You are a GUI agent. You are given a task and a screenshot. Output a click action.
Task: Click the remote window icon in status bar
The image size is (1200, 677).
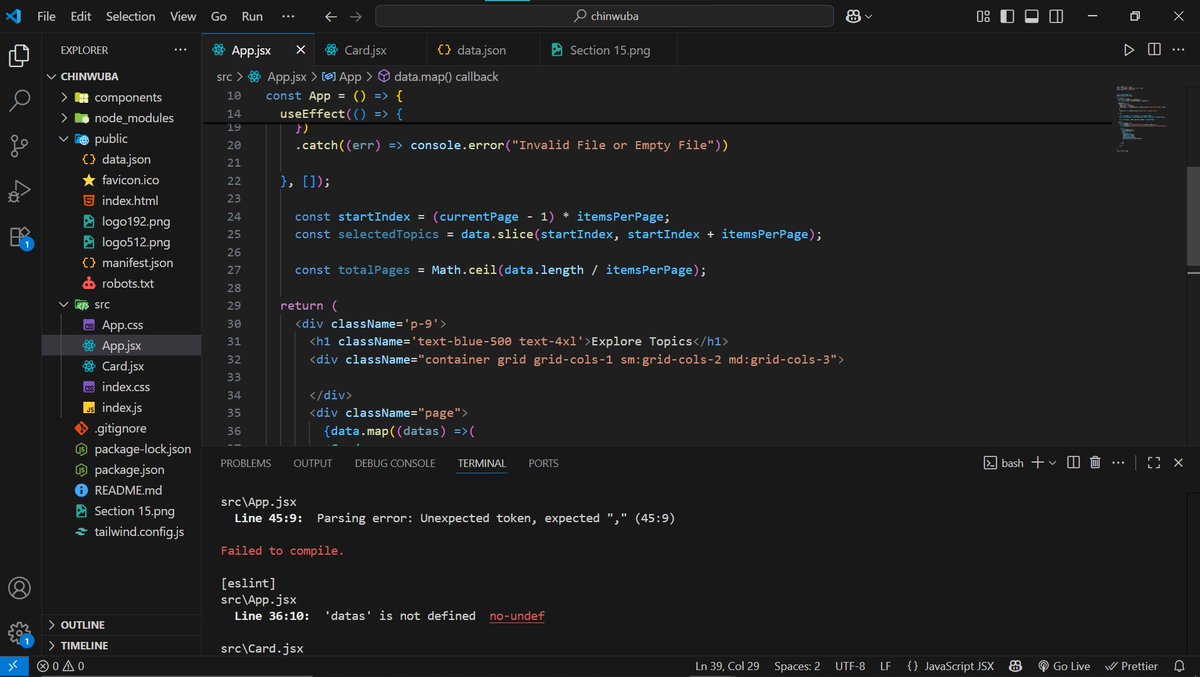tap(13, 666)
